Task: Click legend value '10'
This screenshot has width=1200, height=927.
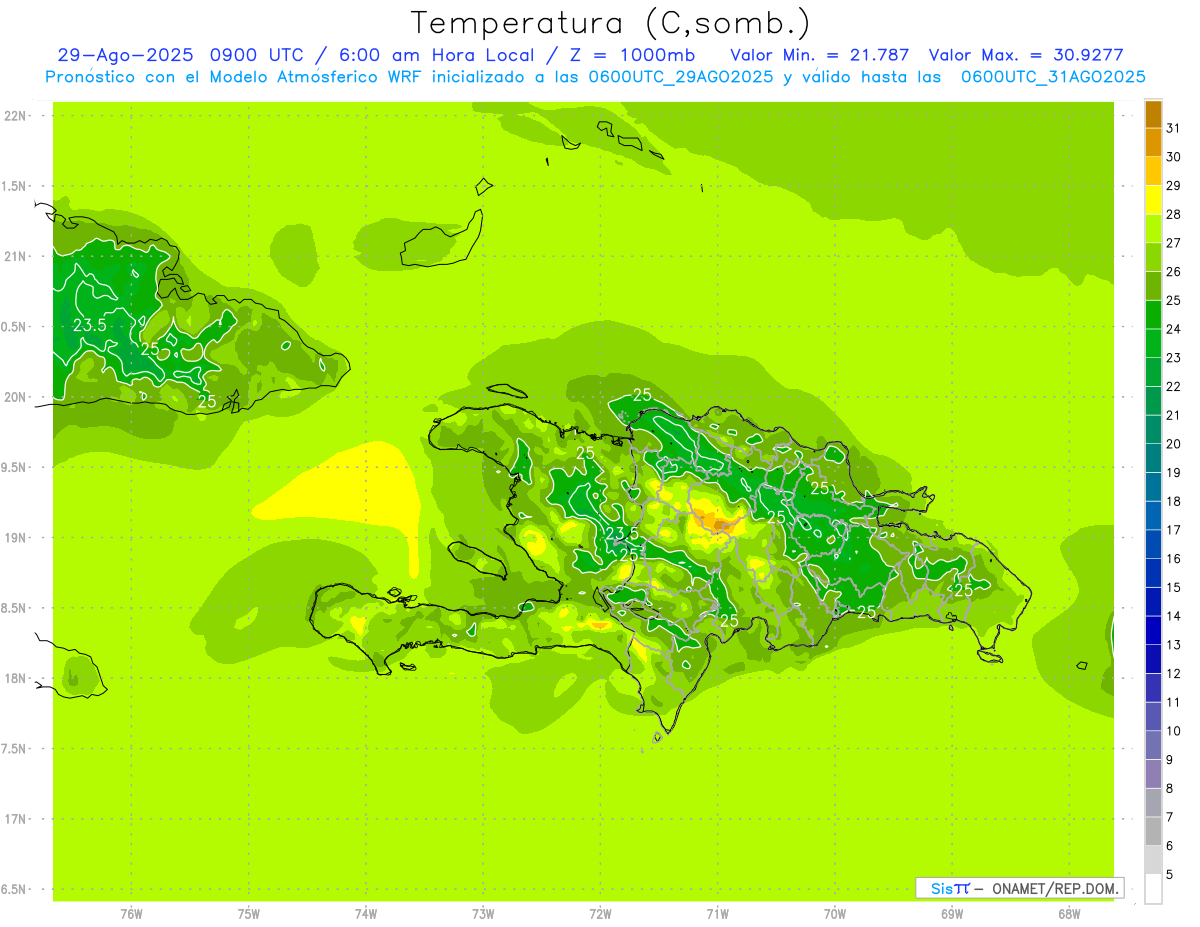Action: click(1174, 731)
